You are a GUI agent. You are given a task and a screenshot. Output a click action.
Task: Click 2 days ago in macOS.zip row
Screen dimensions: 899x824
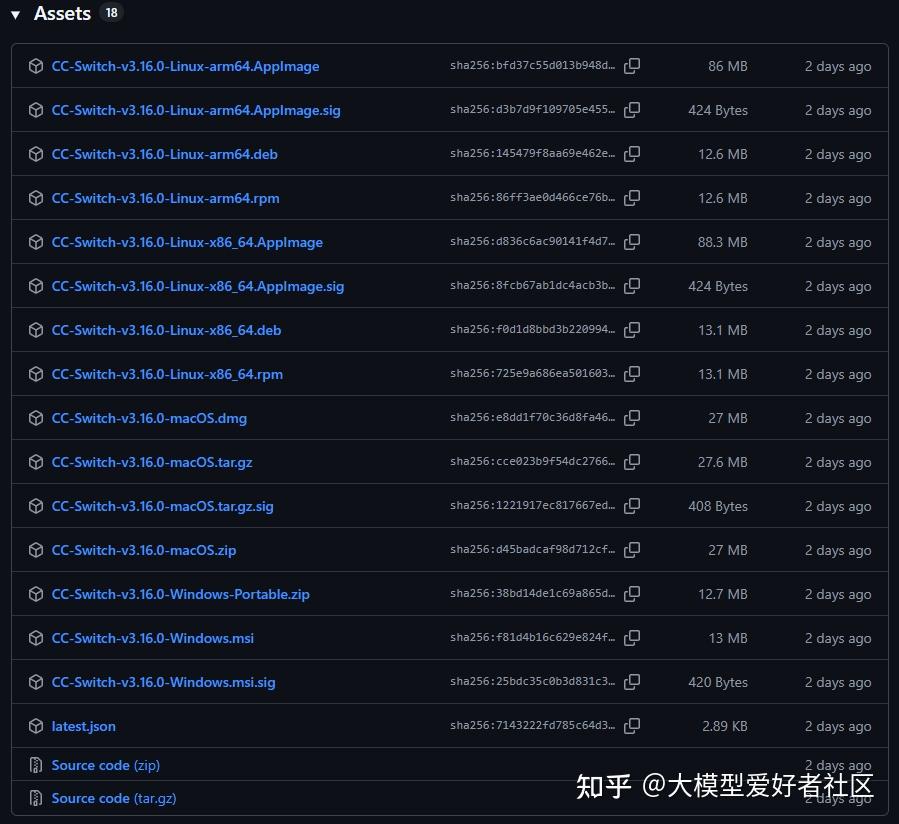tap(838, 551)
